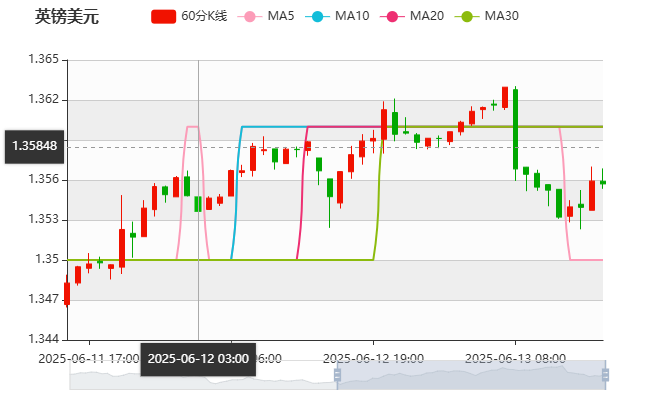
Task: Click the right handle of the zoom slider
Action: 608,376
